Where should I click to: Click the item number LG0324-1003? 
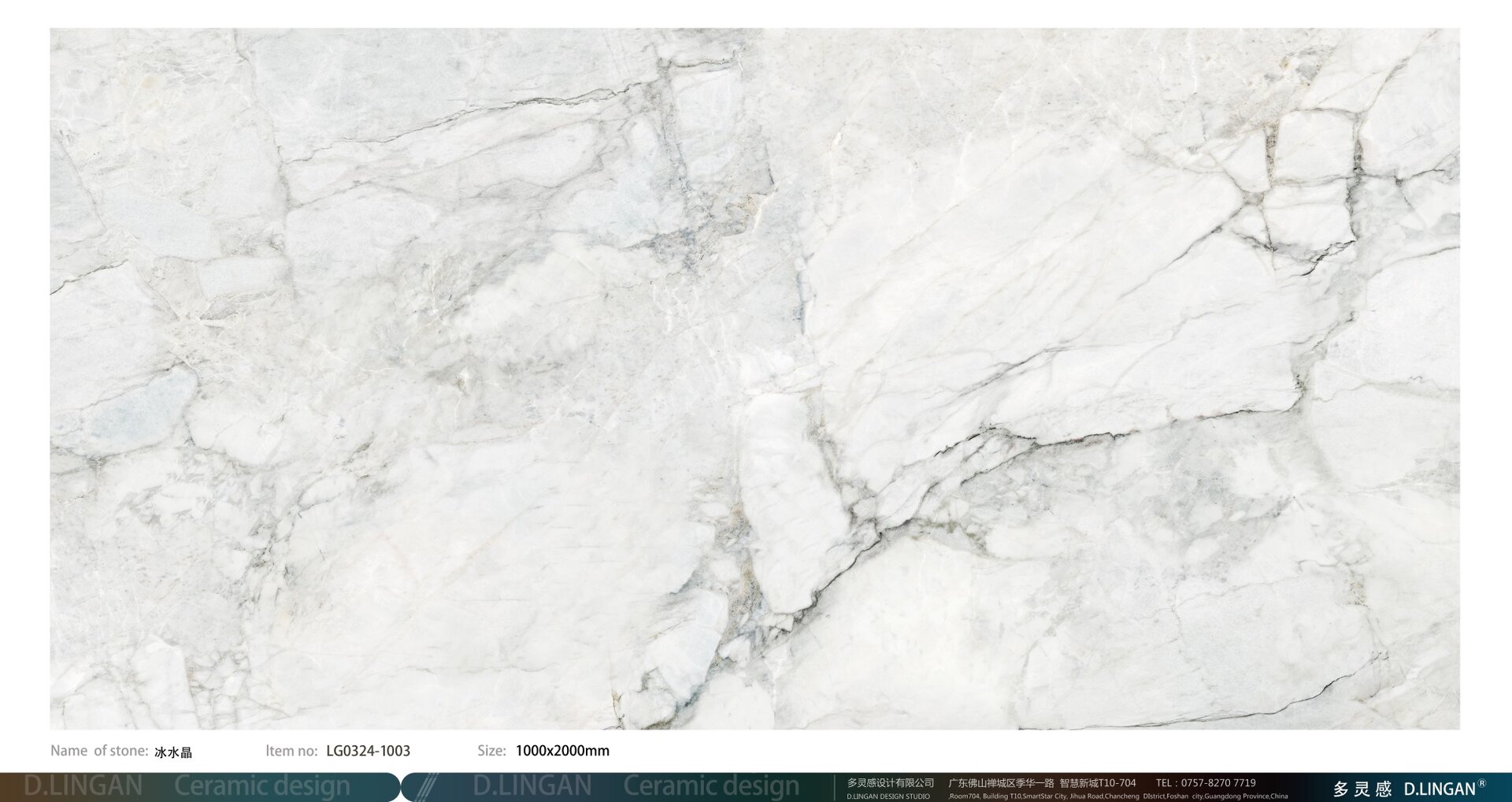coord(368,751)
